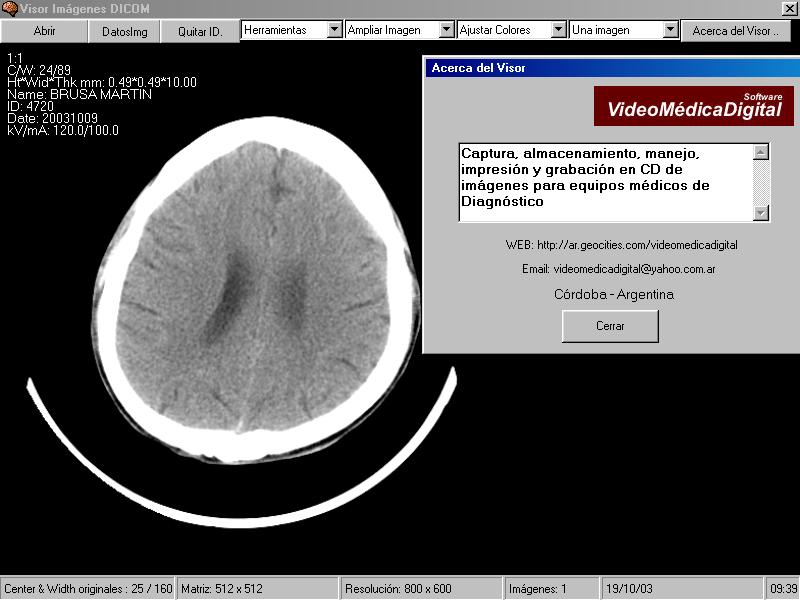The width and height of the screenshot is (800, 600).
Task: Expand the Ampliar Imagen dropdown
Action: [446, 30]
